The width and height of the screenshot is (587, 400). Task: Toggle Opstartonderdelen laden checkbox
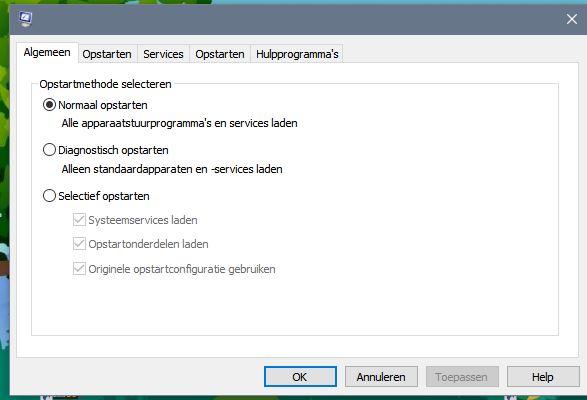79,244
